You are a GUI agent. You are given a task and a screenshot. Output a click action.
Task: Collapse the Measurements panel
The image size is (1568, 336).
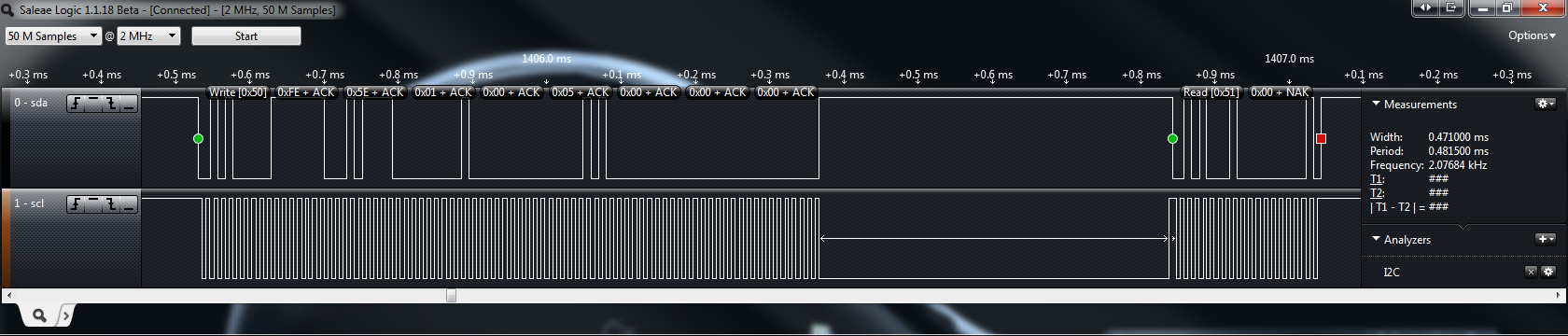click(1376, 104)
